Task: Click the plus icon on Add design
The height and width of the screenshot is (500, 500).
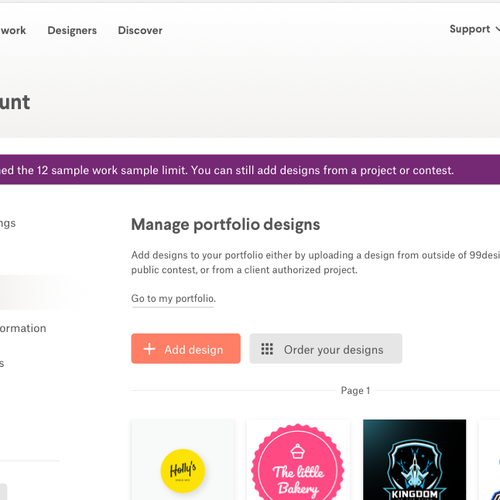Action: coord(149,349)
